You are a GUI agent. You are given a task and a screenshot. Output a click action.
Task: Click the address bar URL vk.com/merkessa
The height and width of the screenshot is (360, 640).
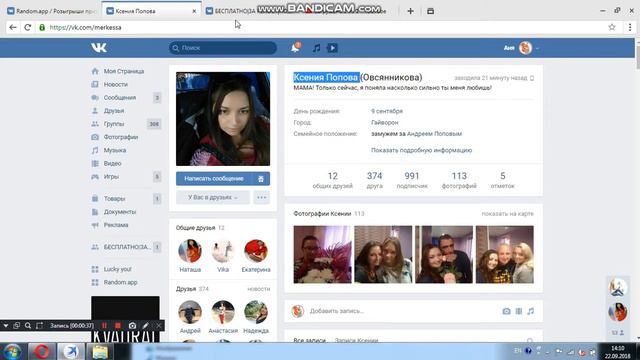[x=85, y=27]
